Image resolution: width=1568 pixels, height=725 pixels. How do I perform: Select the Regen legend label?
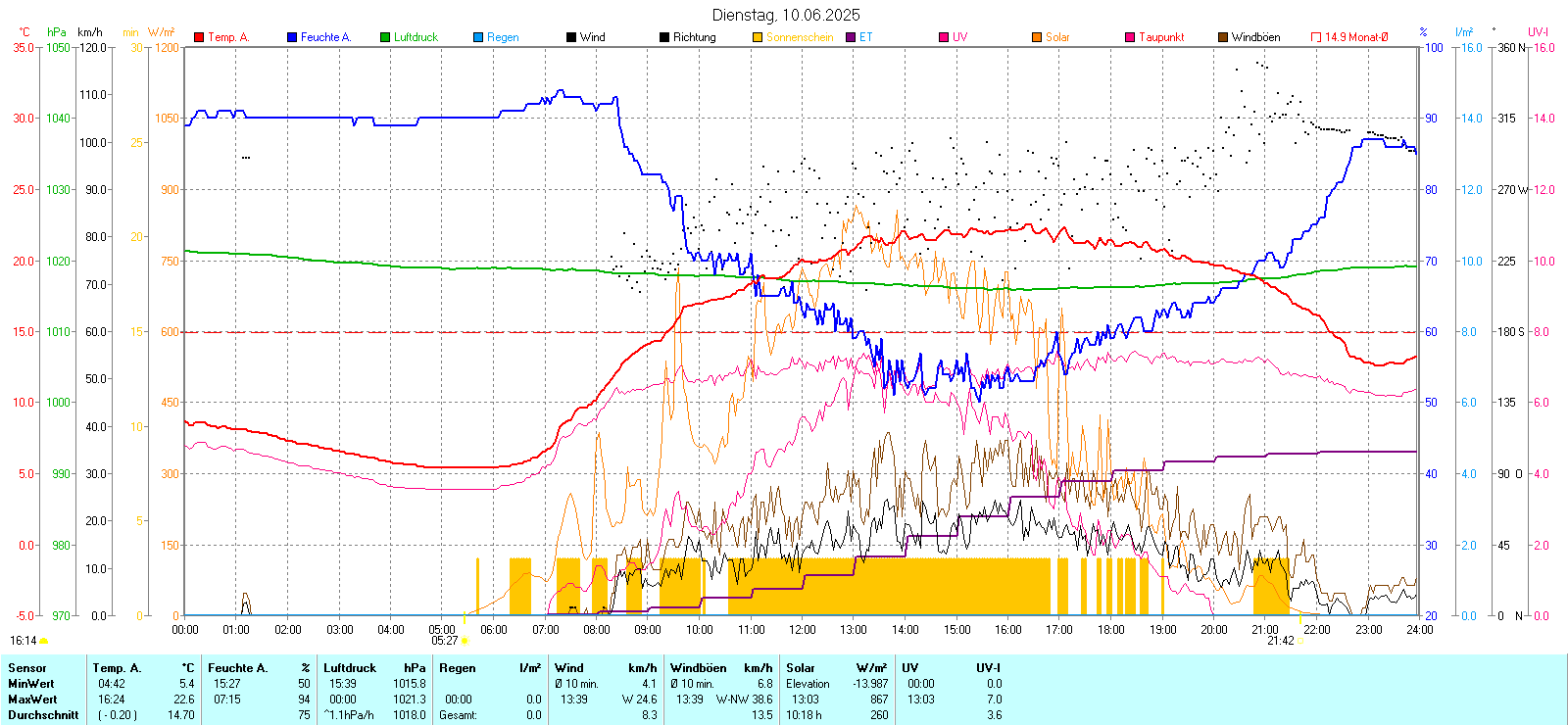point(503,37)
